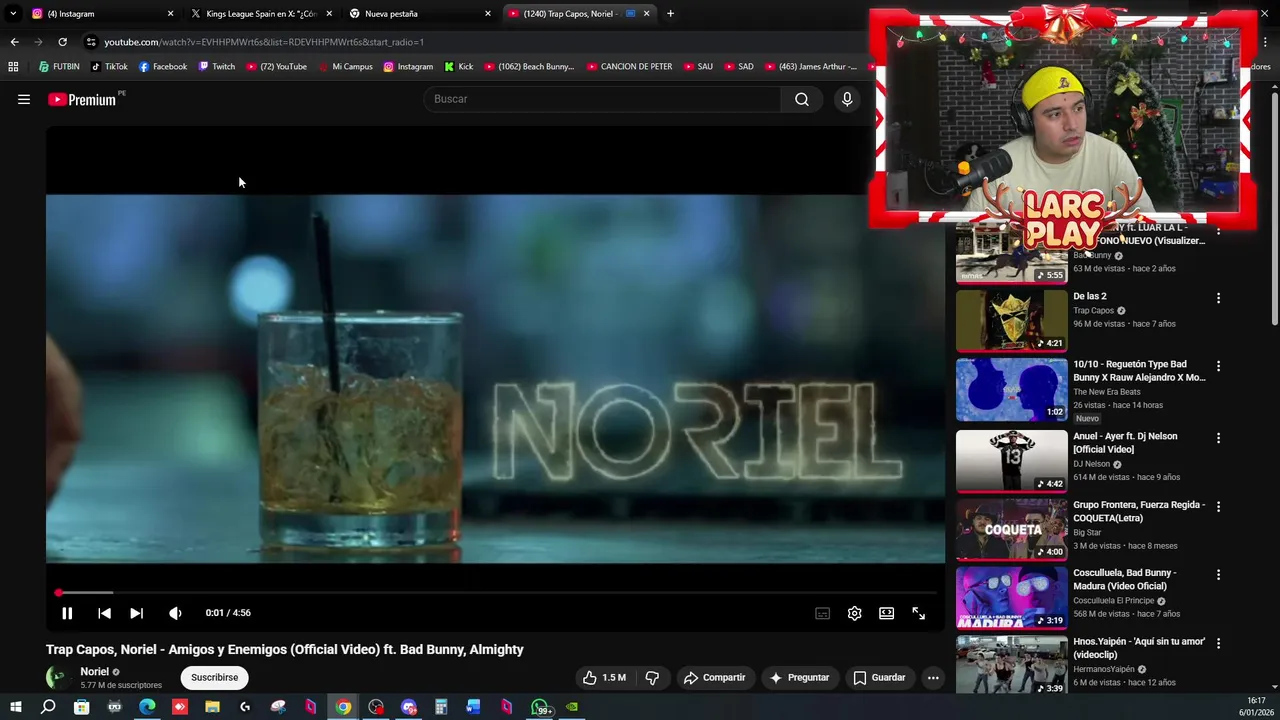Click the video progress bar
Image resolution: width=1280 pixels, height=720 pixels.
[x=495, y=593]
